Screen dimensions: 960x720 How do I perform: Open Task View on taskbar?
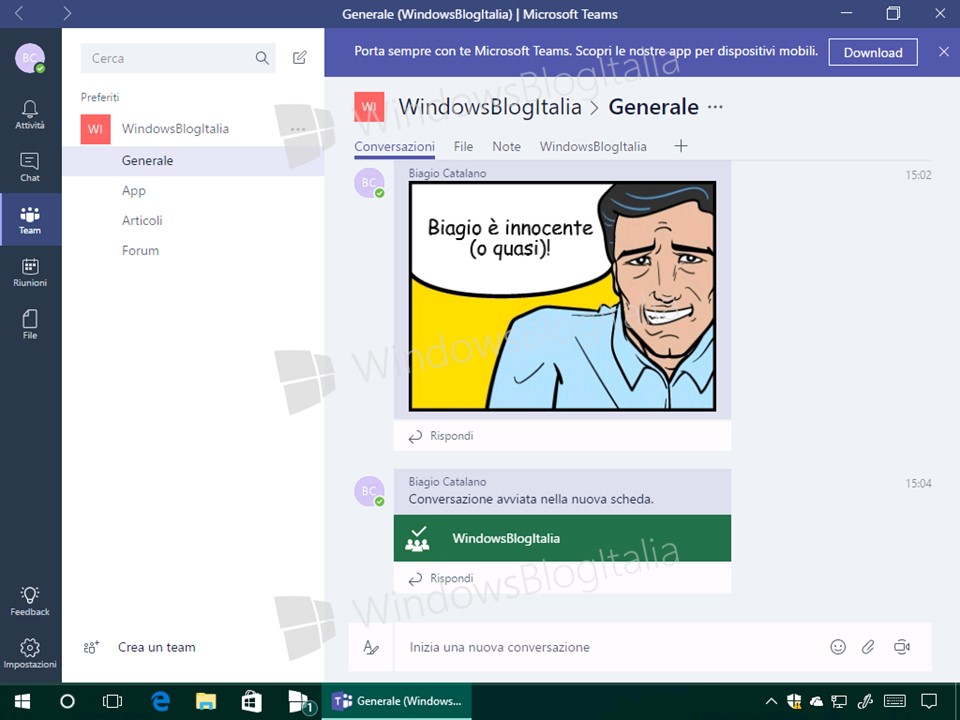pos(113,702)
